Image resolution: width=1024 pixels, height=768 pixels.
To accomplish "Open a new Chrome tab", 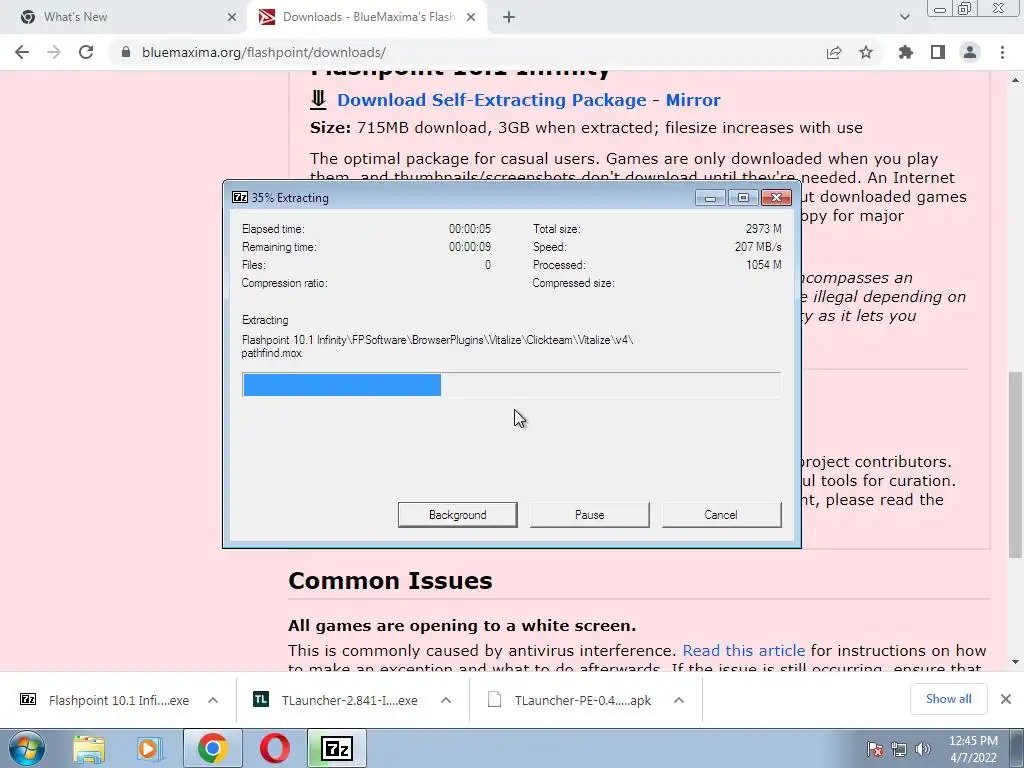I will click(x=509, y=17).
